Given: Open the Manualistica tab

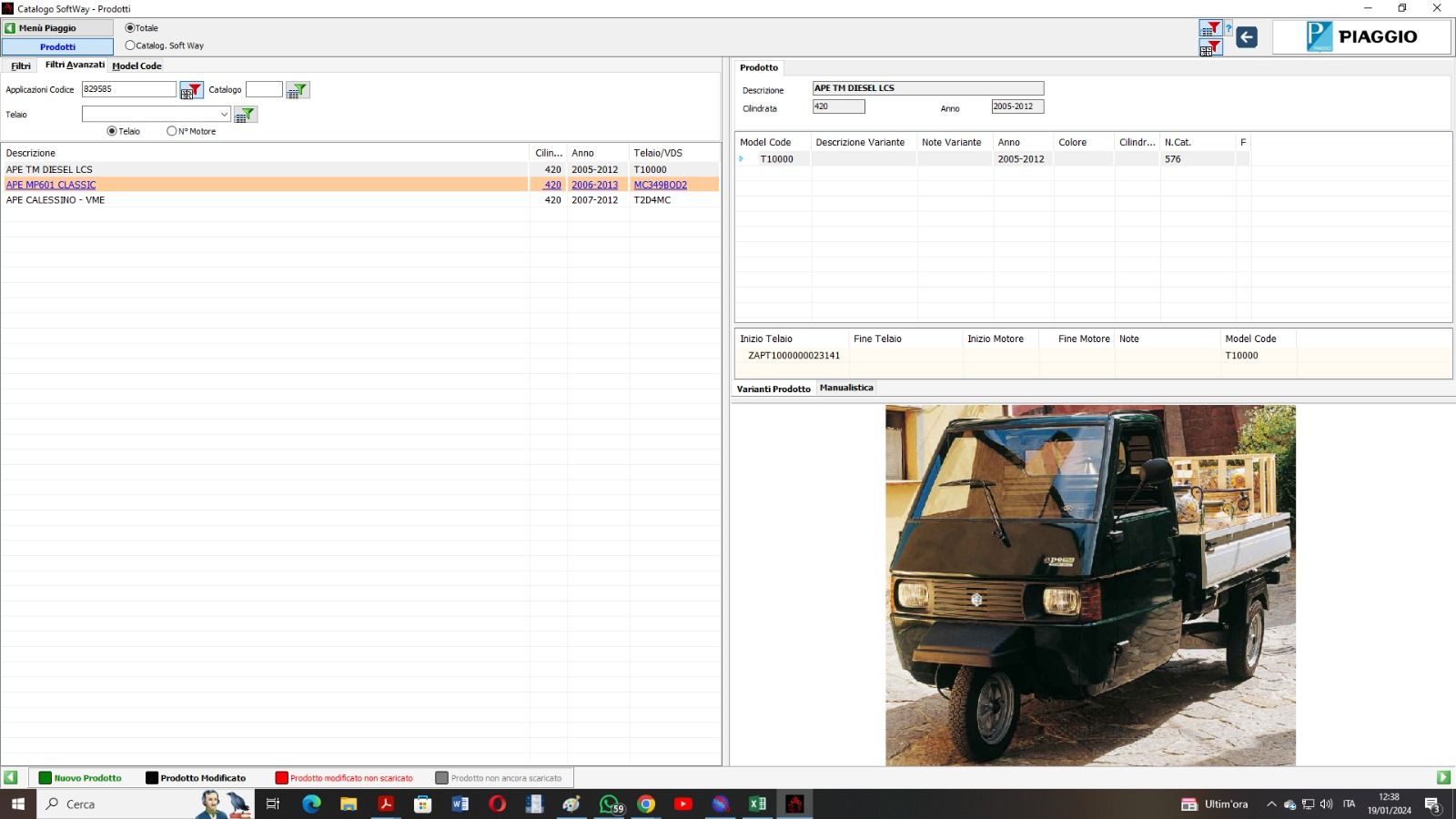Looking at the screenshot, I should [x=846, y=388].
